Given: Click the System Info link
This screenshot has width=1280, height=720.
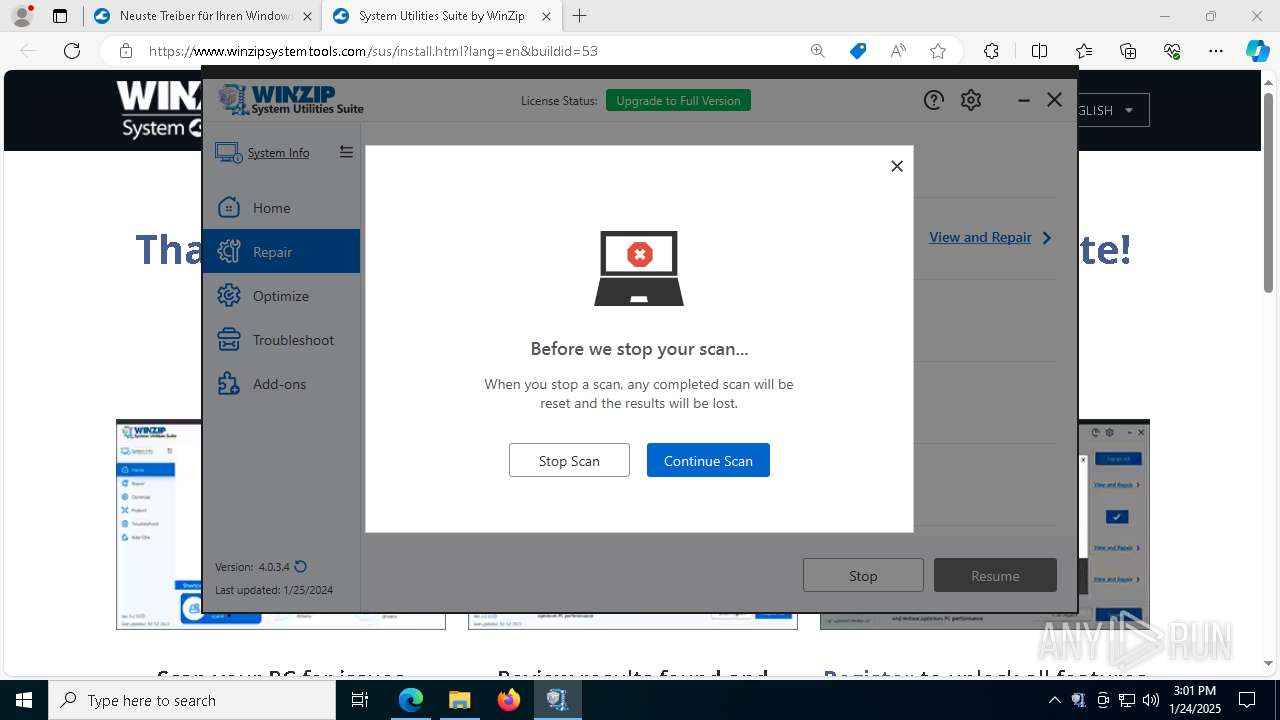Looking at the screenshot, I should coord(278,153).
